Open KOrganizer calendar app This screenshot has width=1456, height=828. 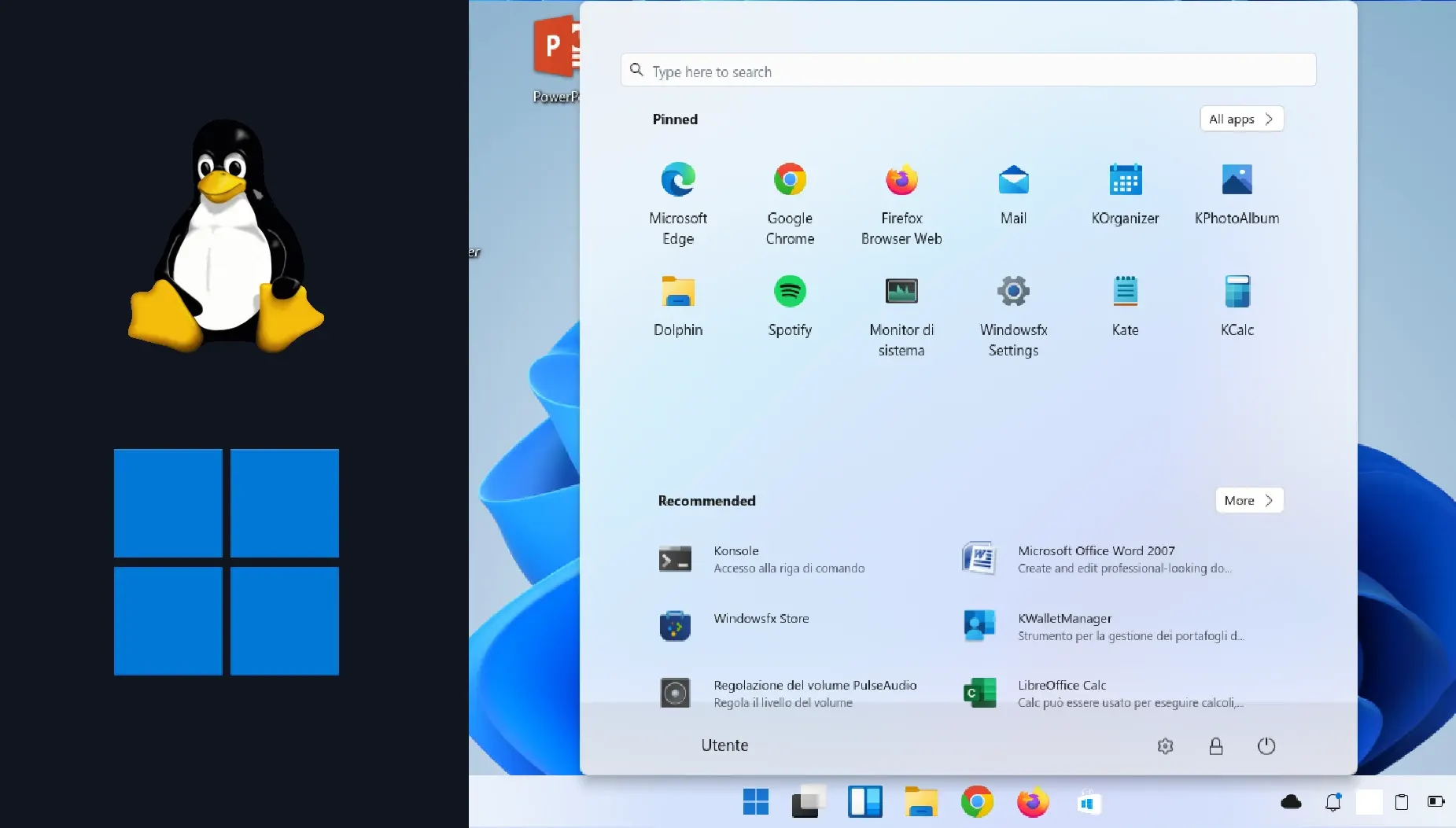[1125, 181]
